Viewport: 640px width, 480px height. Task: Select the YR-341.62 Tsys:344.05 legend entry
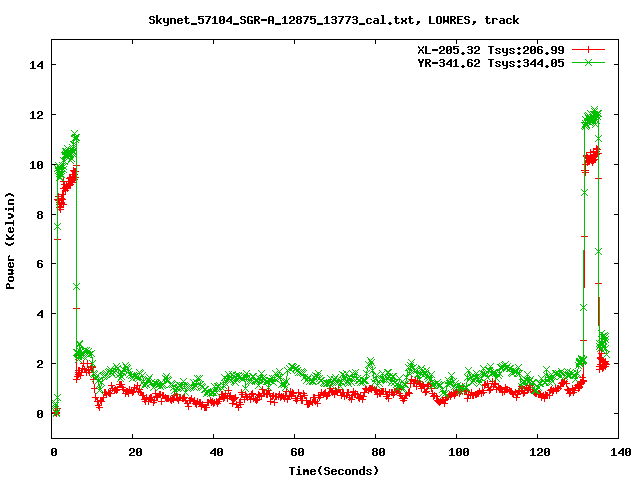[491, 63]
